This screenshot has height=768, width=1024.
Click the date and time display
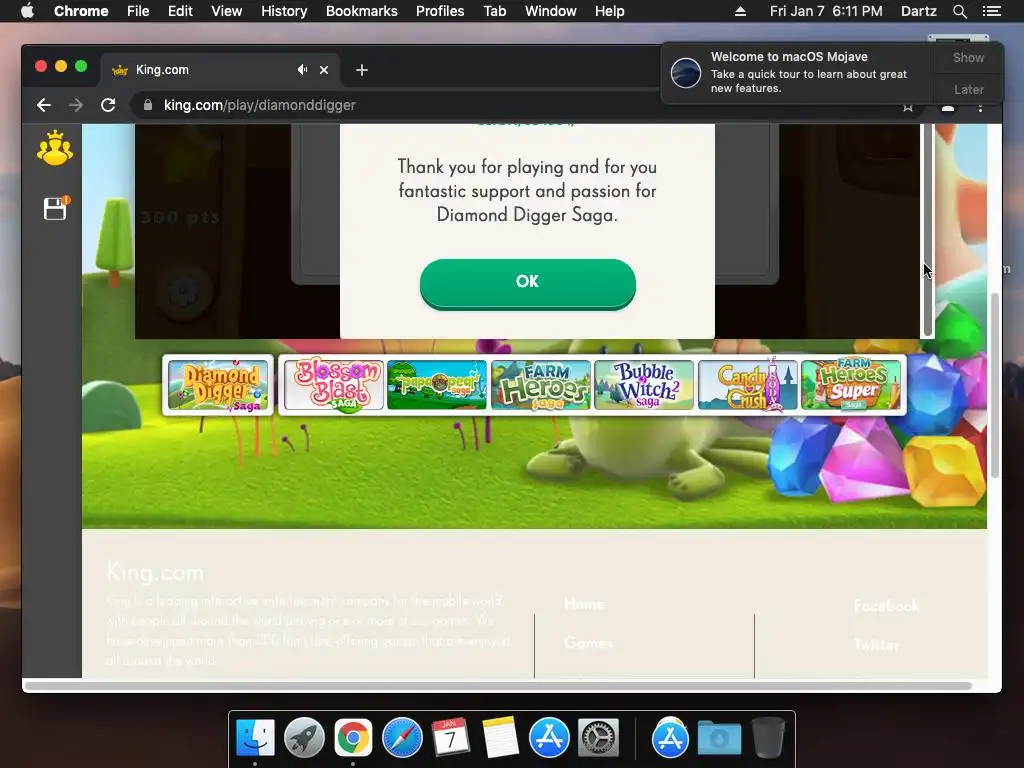point(826,11)
